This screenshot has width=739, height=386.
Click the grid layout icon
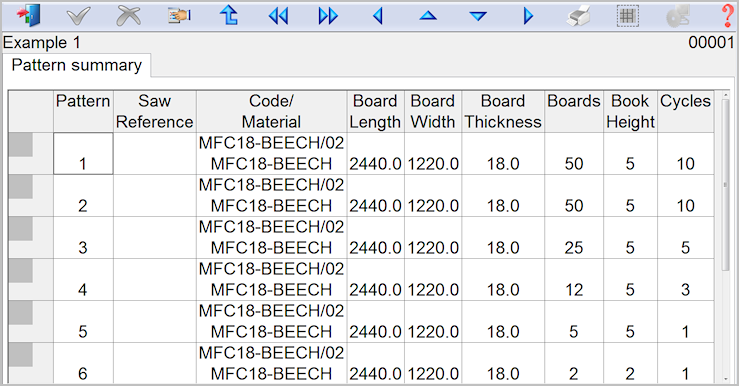point(628,16)
